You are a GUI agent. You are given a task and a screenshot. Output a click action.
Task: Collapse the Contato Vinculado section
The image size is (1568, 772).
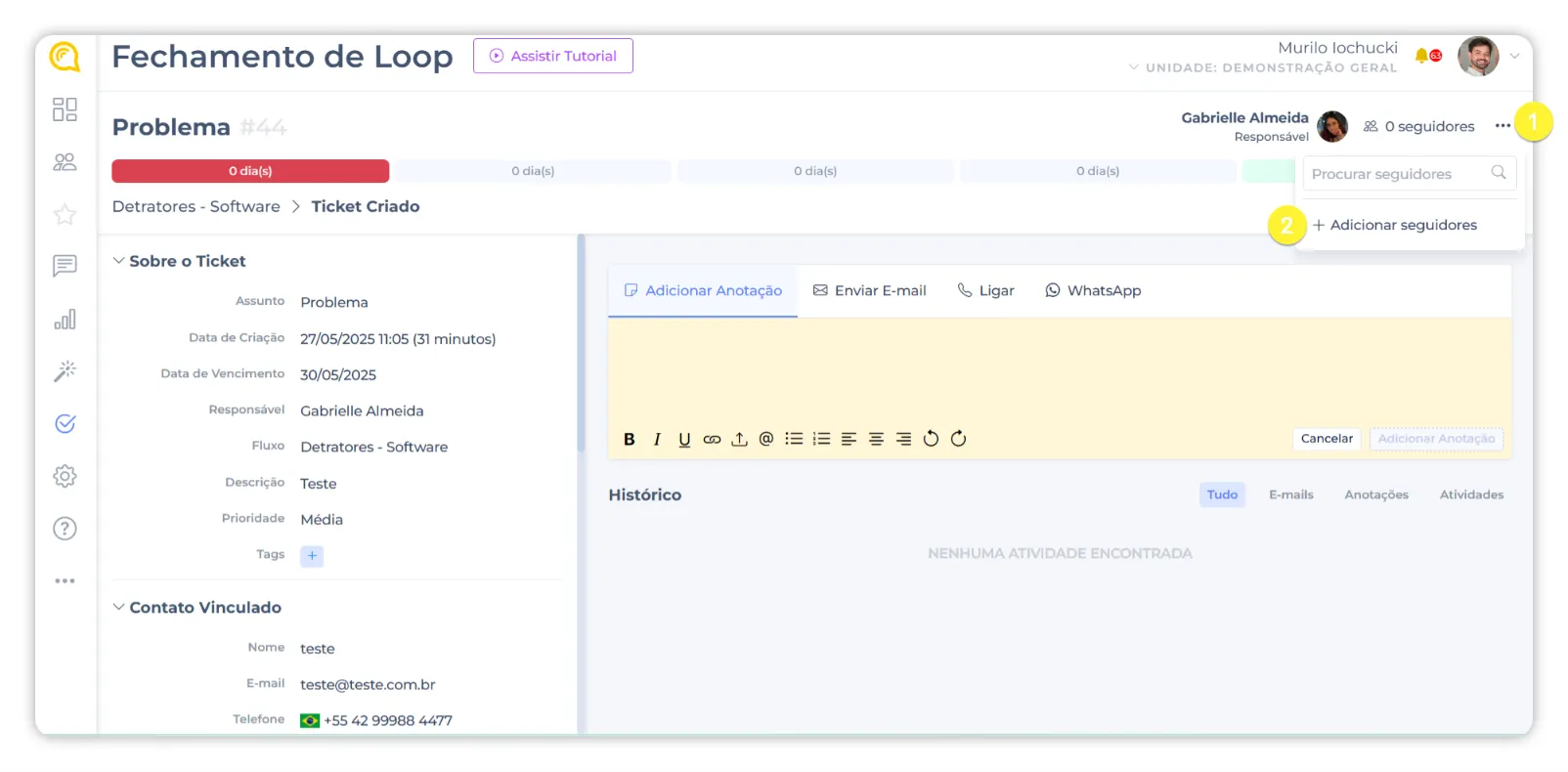coord(119,607)
